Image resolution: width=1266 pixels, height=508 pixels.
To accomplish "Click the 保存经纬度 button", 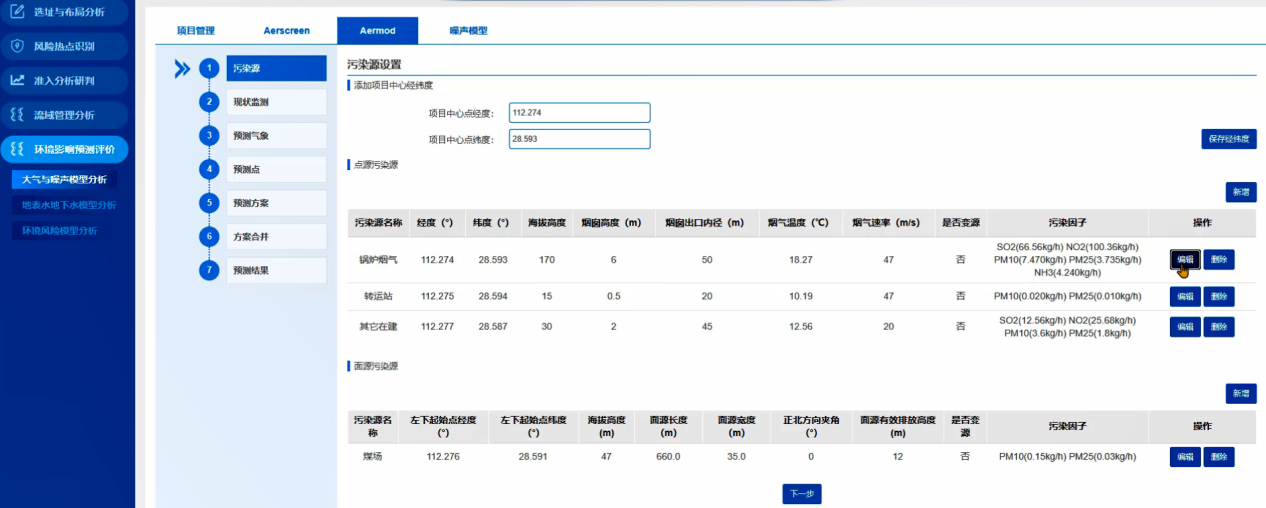I will 1228,139.
